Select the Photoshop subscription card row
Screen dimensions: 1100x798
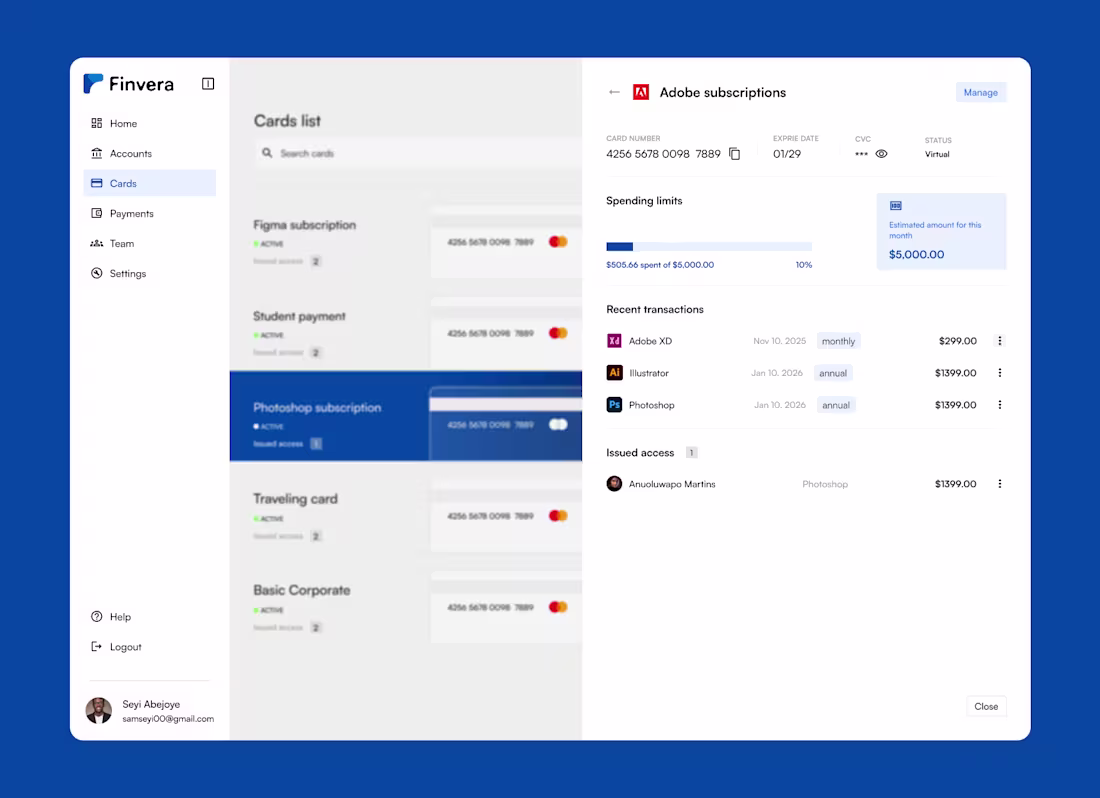coord(406,416)
